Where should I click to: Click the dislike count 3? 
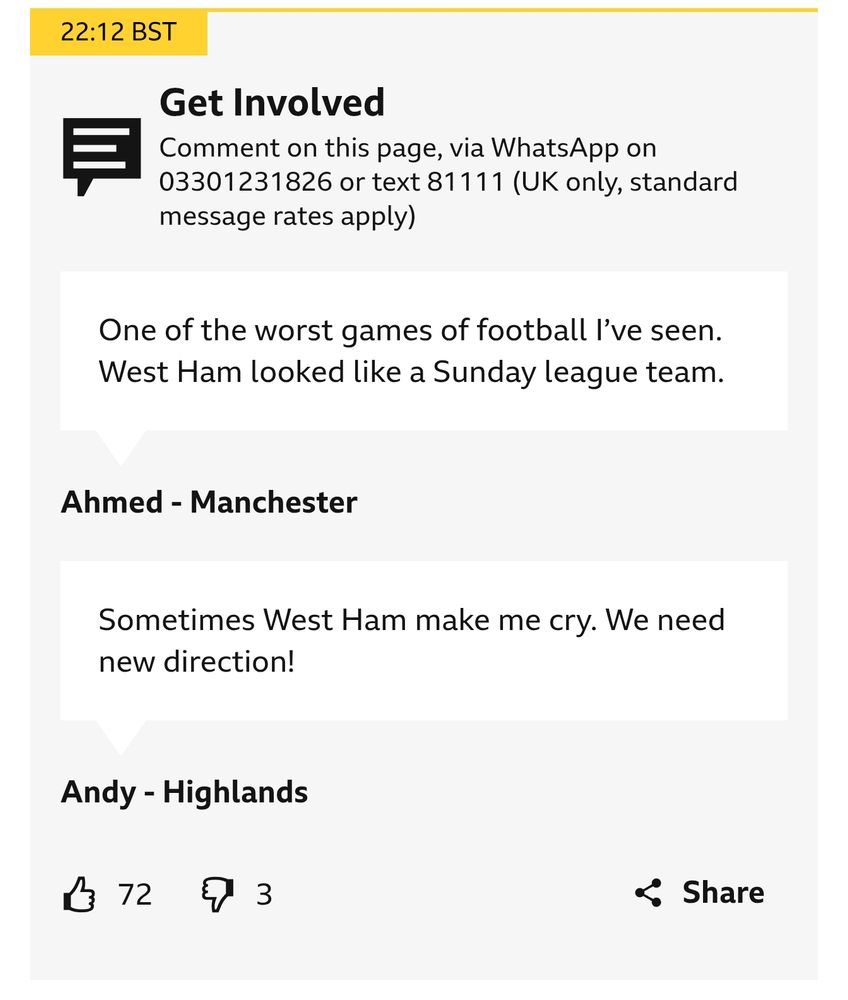click(264, 893)
